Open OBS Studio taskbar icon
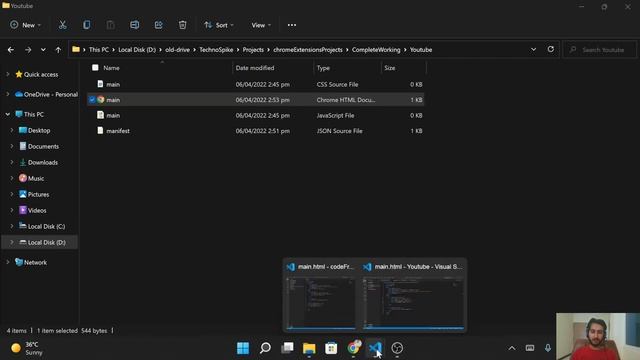640x360 pixels. (x=397, y=348)
